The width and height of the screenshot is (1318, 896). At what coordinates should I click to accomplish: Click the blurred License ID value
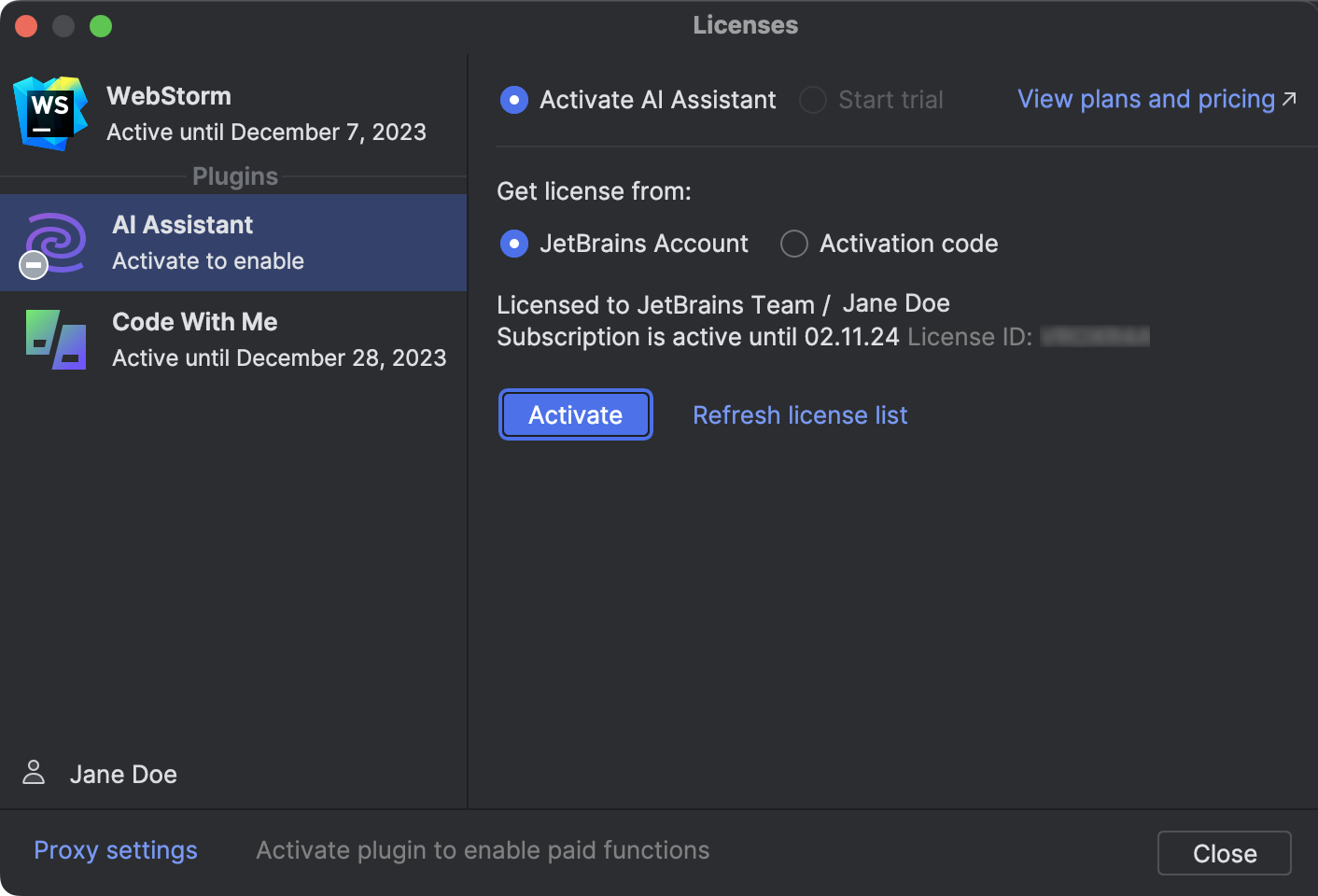1097,337
